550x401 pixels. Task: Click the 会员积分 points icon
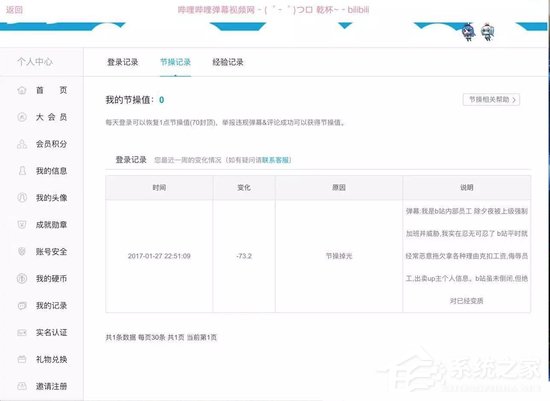[22, 144]
